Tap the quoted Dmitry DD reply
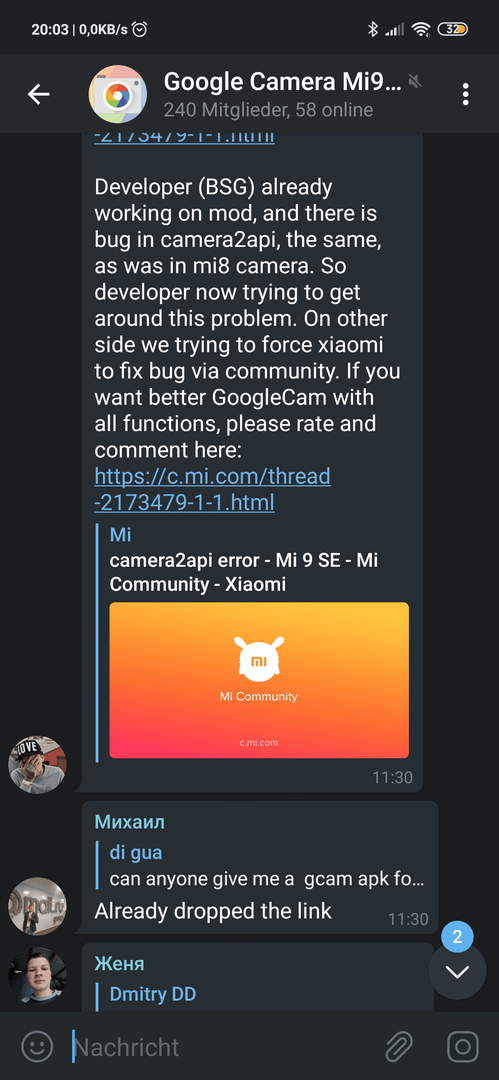Screen dimensions: 499x1080 [x=265, y=996]
